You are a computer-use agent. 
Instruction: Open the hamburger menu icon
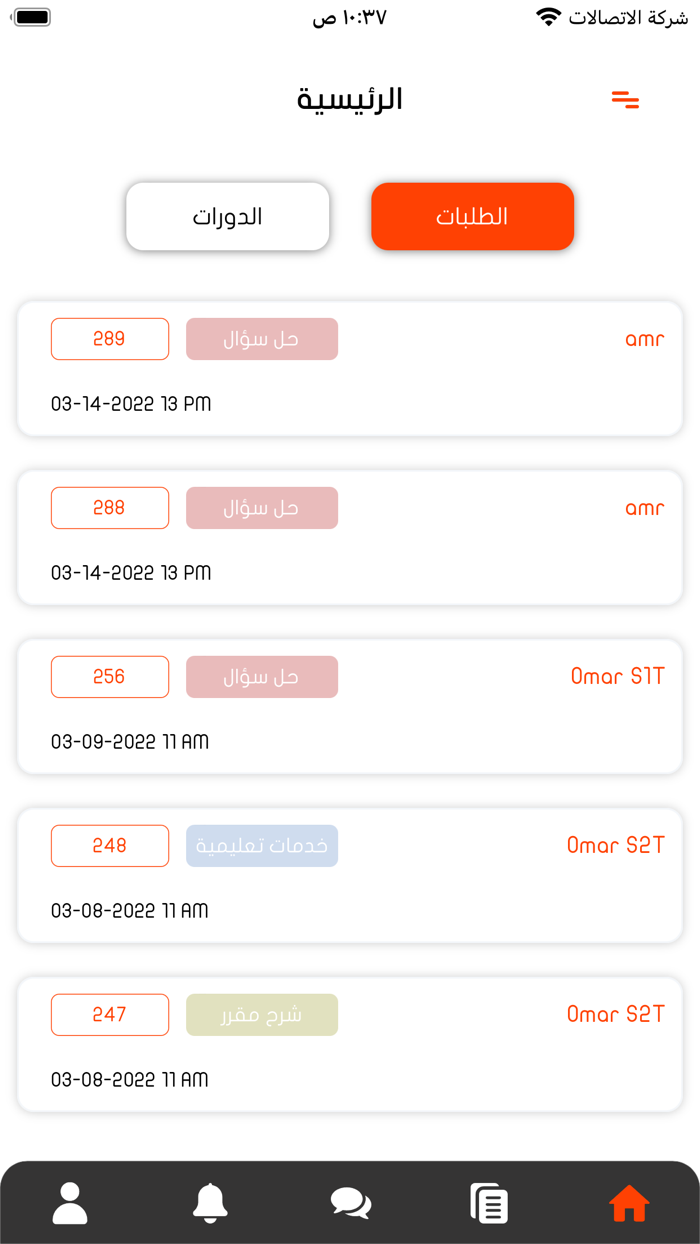[625, 100]
